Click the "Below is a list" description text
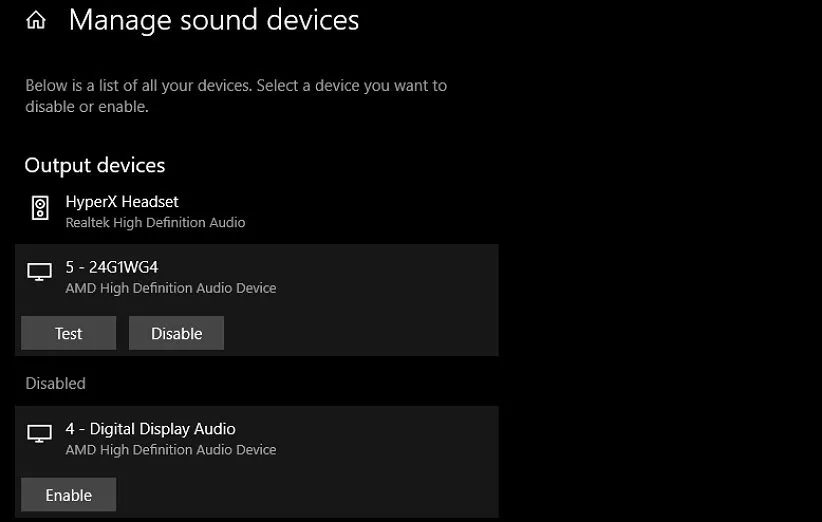The width and height of the screenshot is (822, 522). point(236,86)
